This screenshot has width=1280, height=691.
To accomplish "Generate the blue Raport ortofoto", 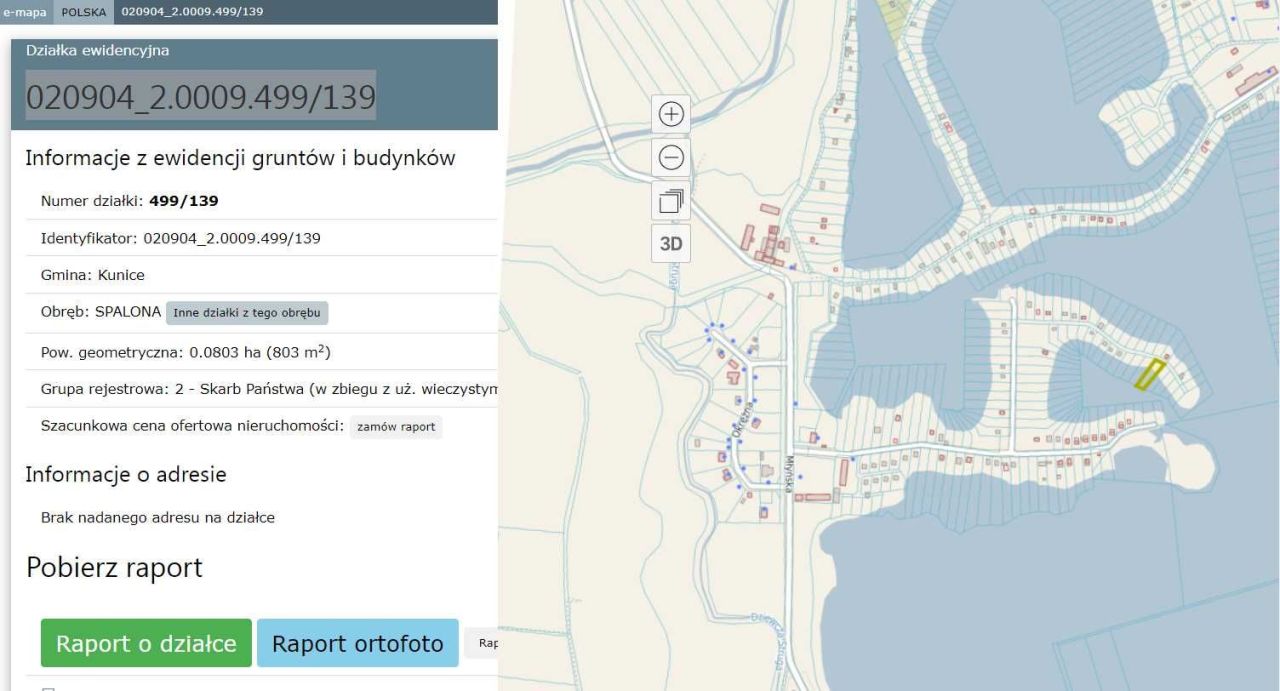I will pos(357,643).
